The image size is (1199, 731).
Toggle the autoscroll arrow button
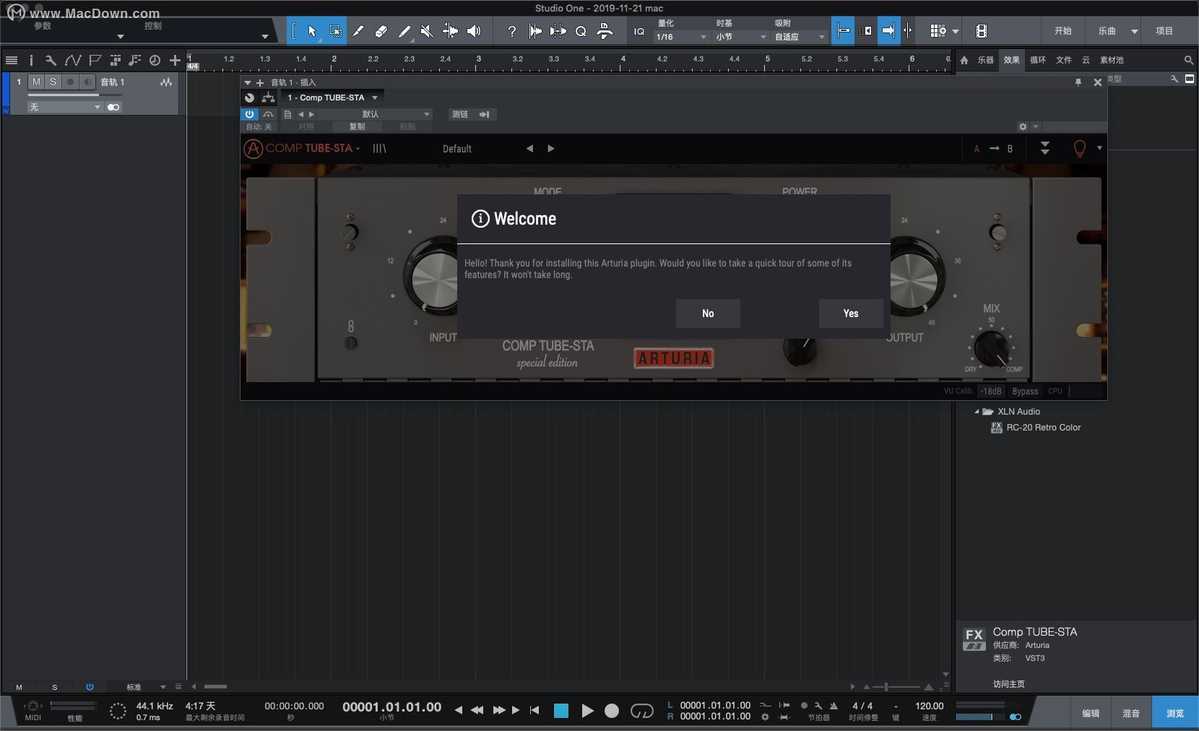[888, 31]
